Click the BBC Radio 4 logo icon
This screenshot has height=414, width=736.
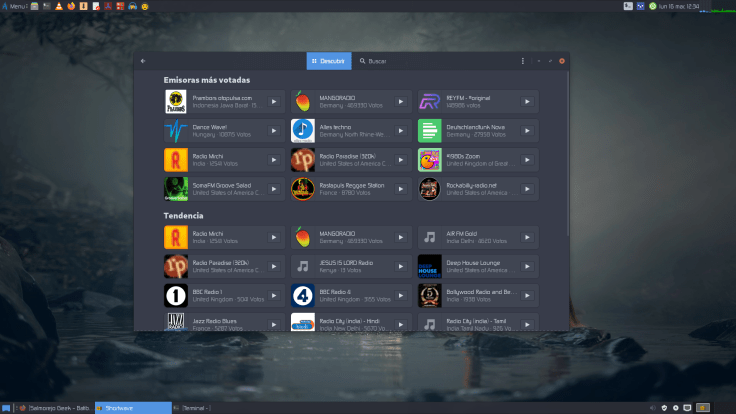303,295
